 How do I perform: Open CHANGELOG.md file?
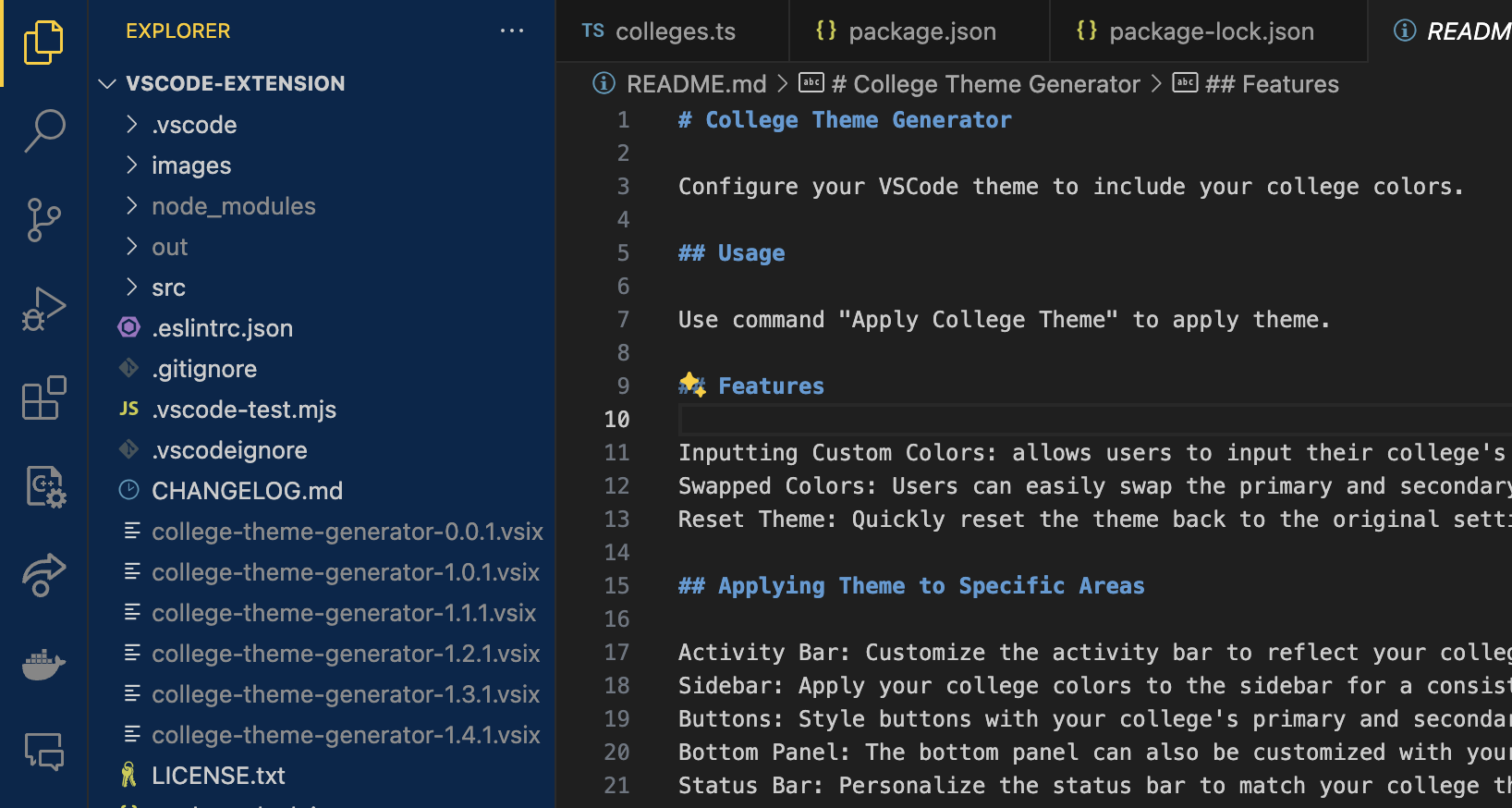pyautogui.click(x=247, y=491)
